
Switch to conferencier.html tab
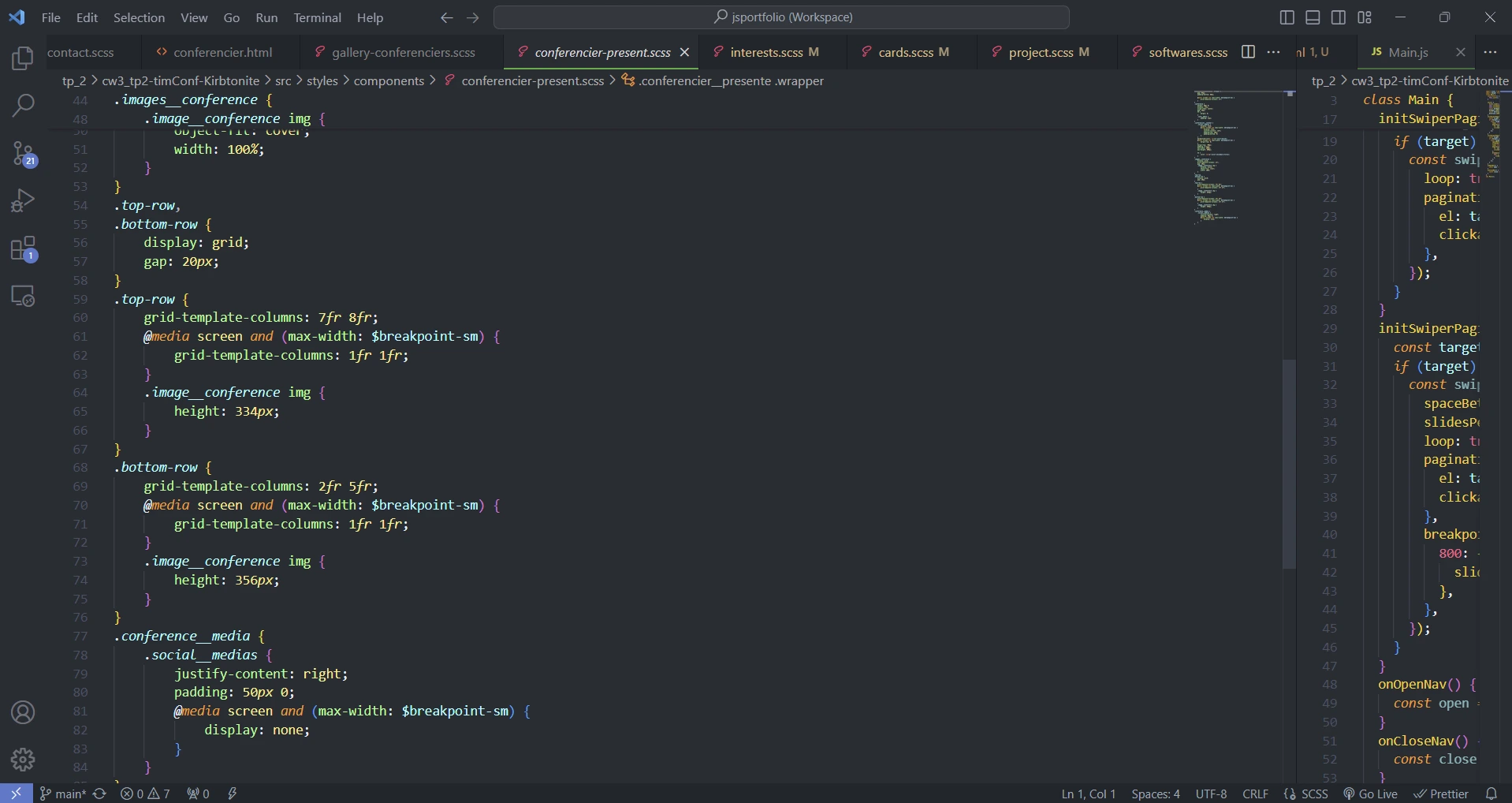pos(222,52)
